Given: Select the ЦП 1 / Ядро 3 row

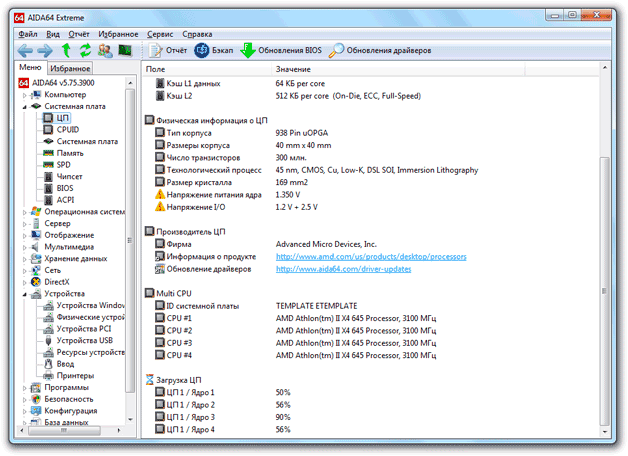Looking at the screenshot, I should tap(371, 417).
